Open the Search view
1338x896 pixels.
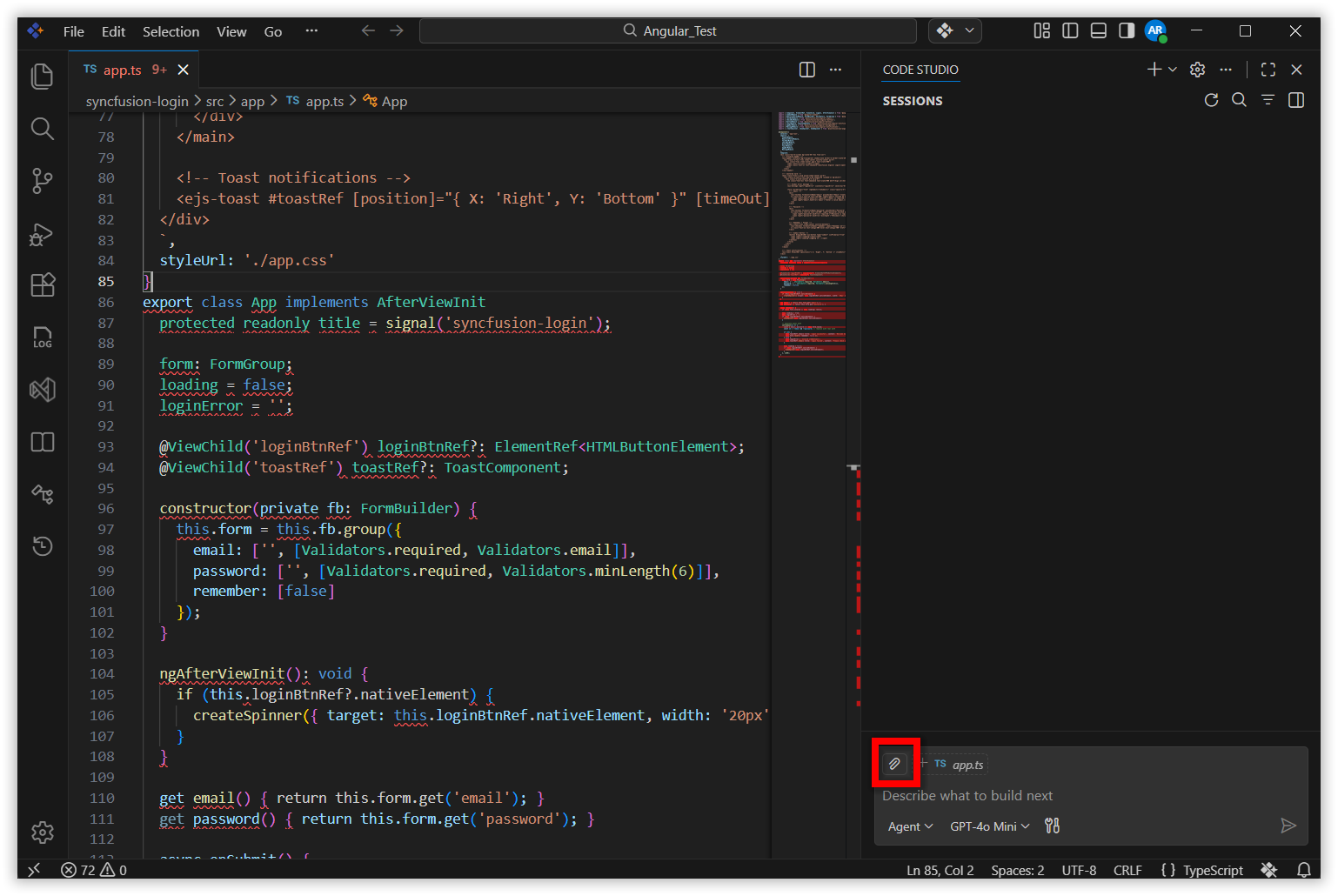pos(42,129)
